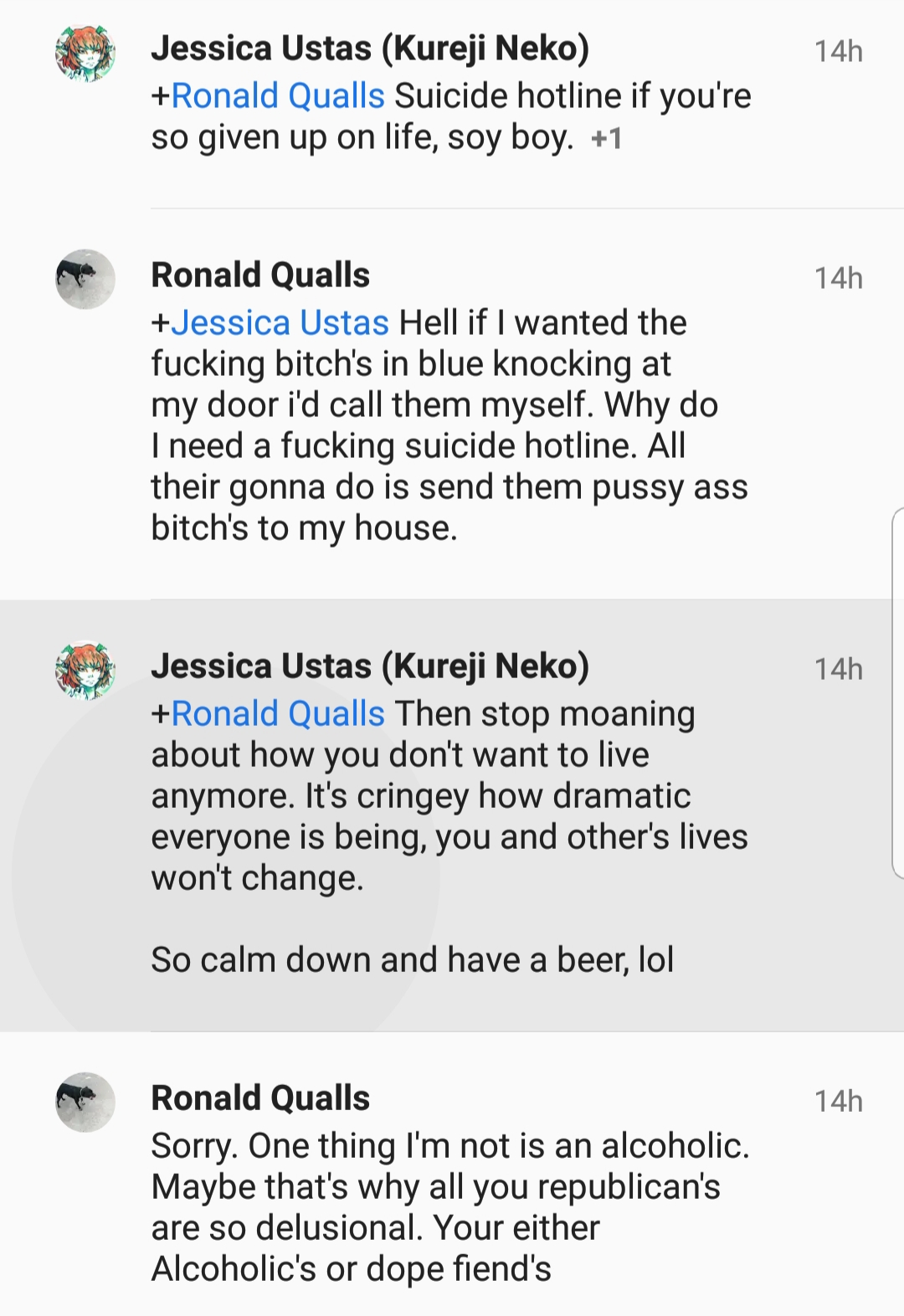Tap Jessica Ustas avatar in first comment
Screen dimensions: 904x1316
click(85, 52)
